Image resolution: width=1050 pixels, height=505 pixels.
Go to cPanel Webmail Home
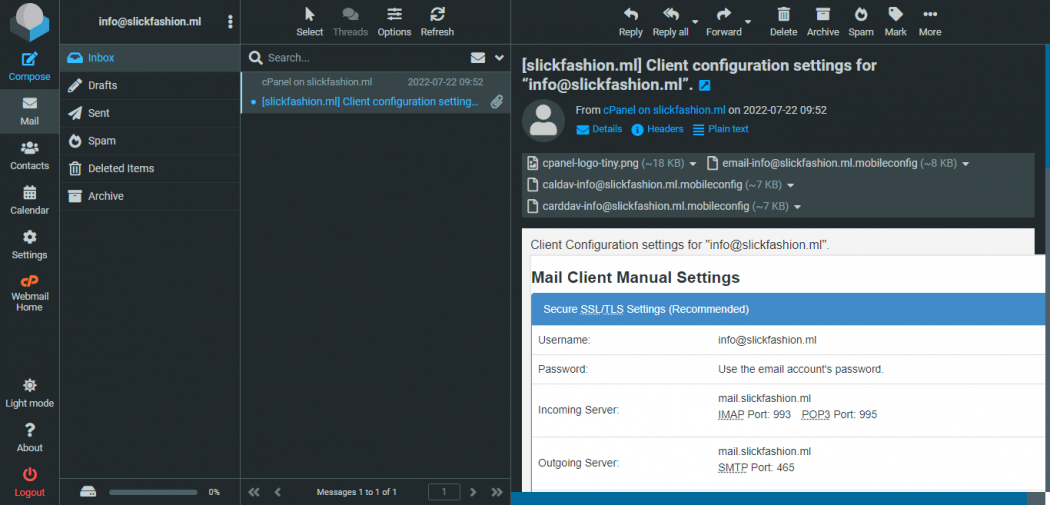pyautogui.click(x=29, y=293)
